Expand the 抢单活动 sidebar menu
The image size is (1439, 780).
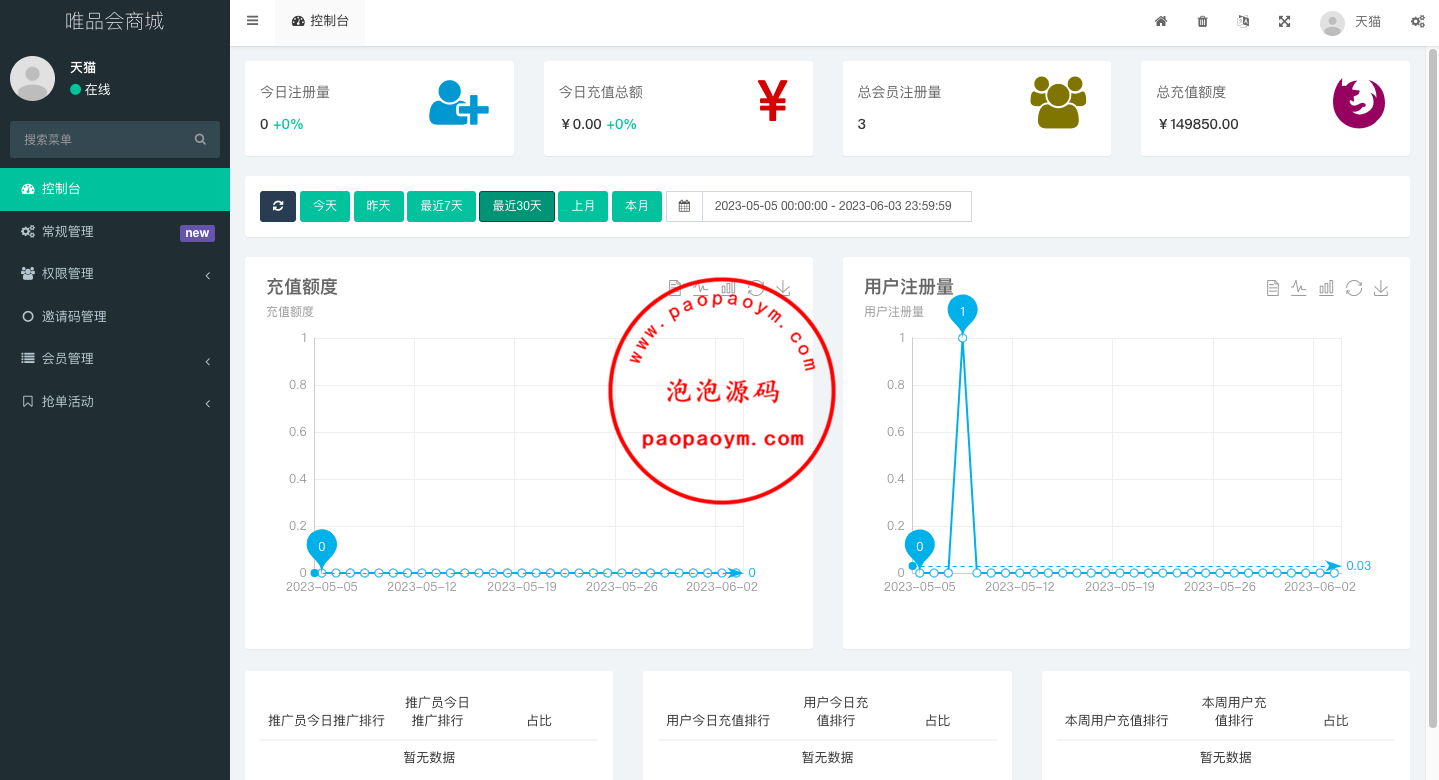click(x=115, y=402)
